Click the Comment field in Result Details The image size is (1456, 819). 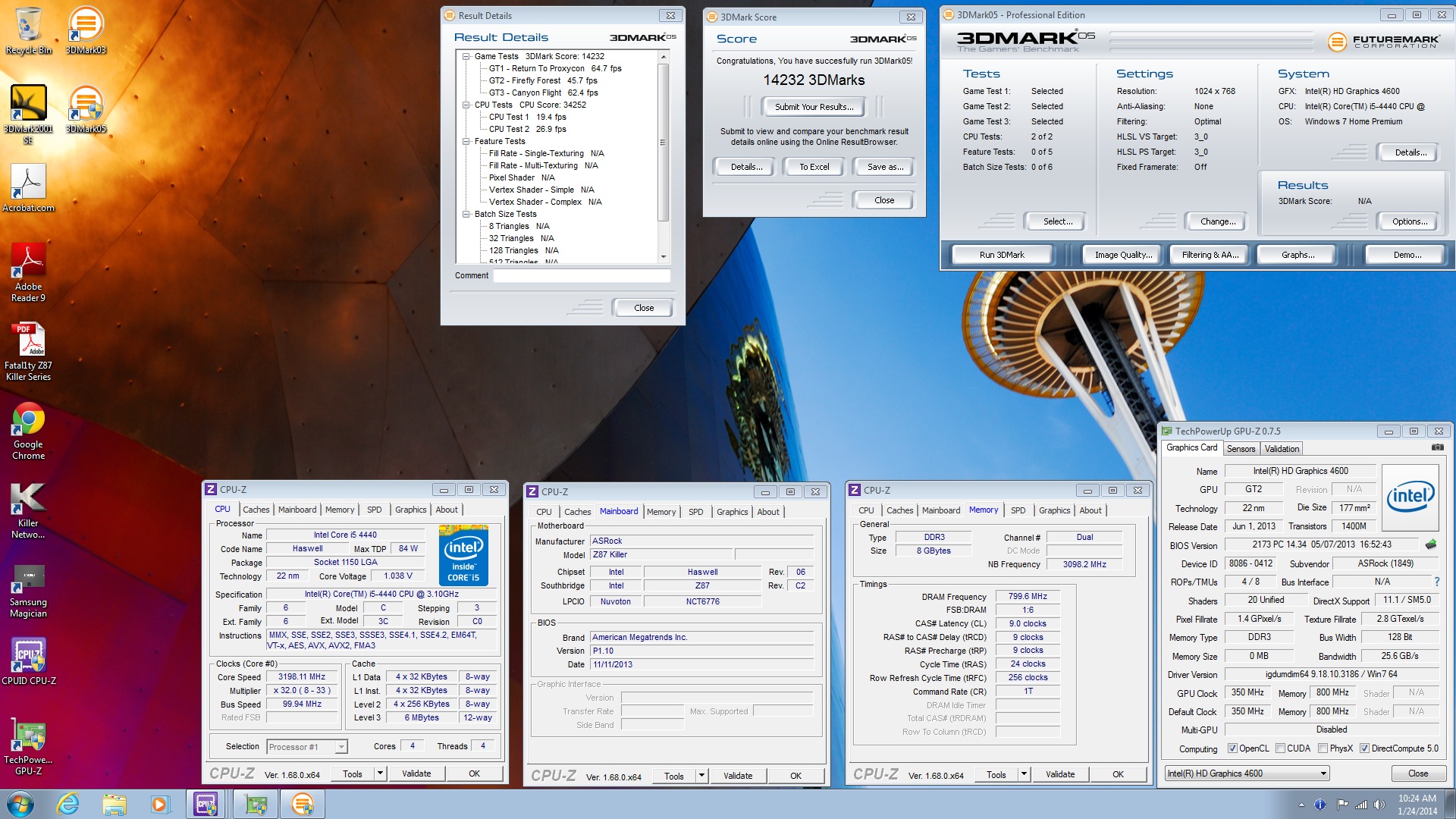[x=582, y=276]
